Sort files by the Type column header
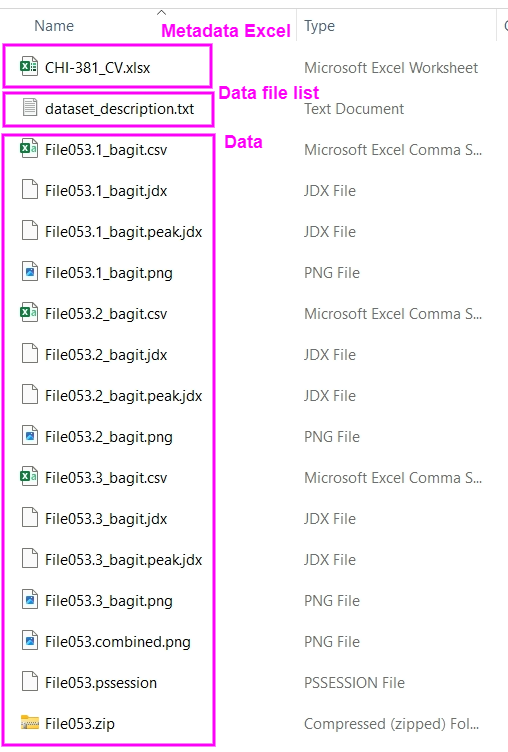This screenshot has height=752, width=508. pos(319,26)
